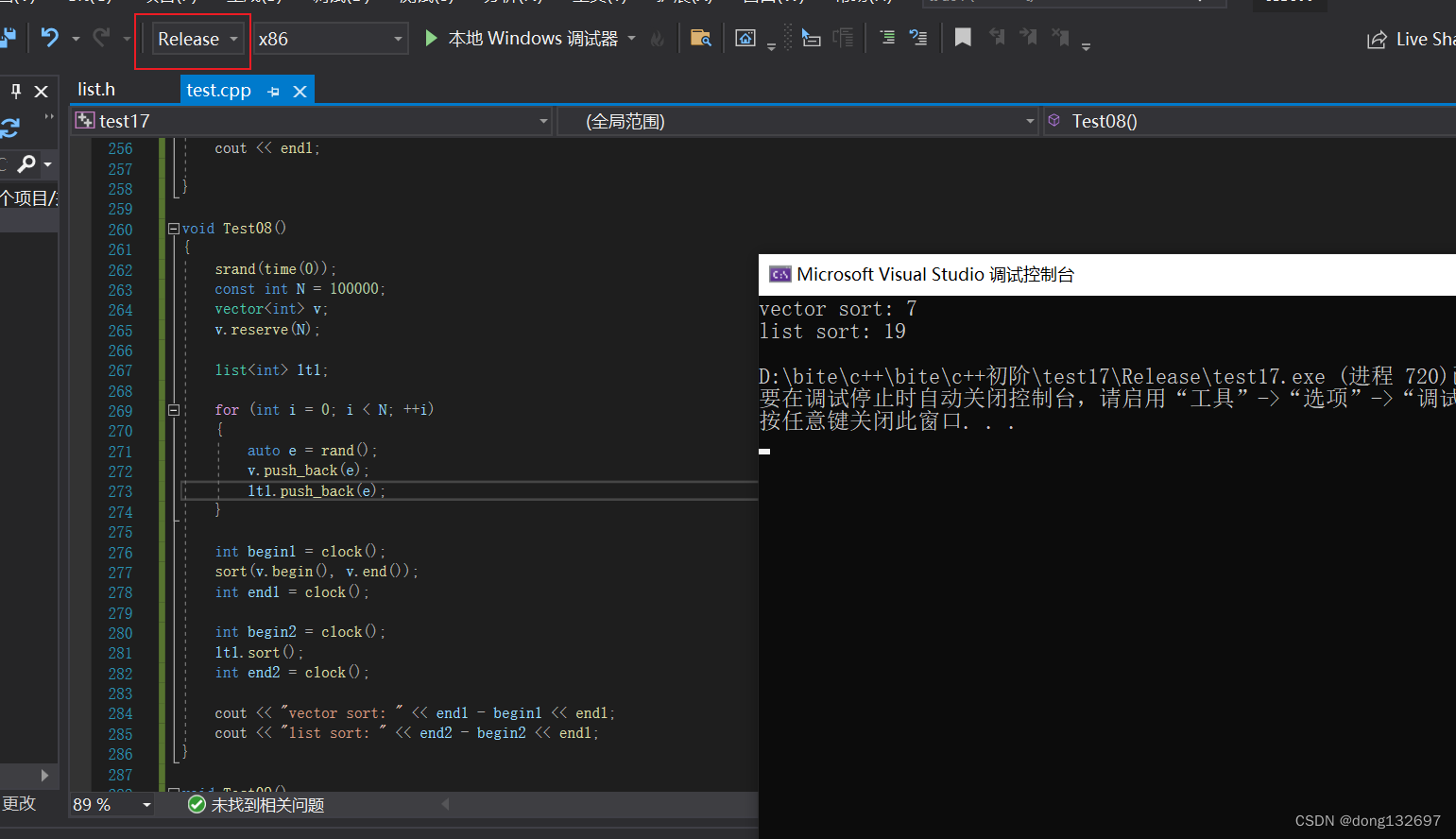Start the local Windows debugger (green play)

pos(431,38)
